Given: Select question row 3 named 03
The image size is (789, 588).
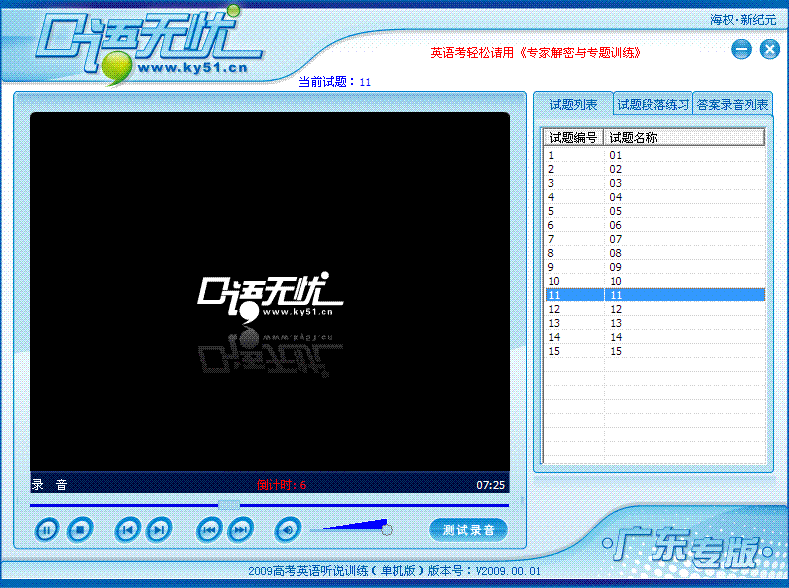Looking at the screenshot, I should 655,183.
